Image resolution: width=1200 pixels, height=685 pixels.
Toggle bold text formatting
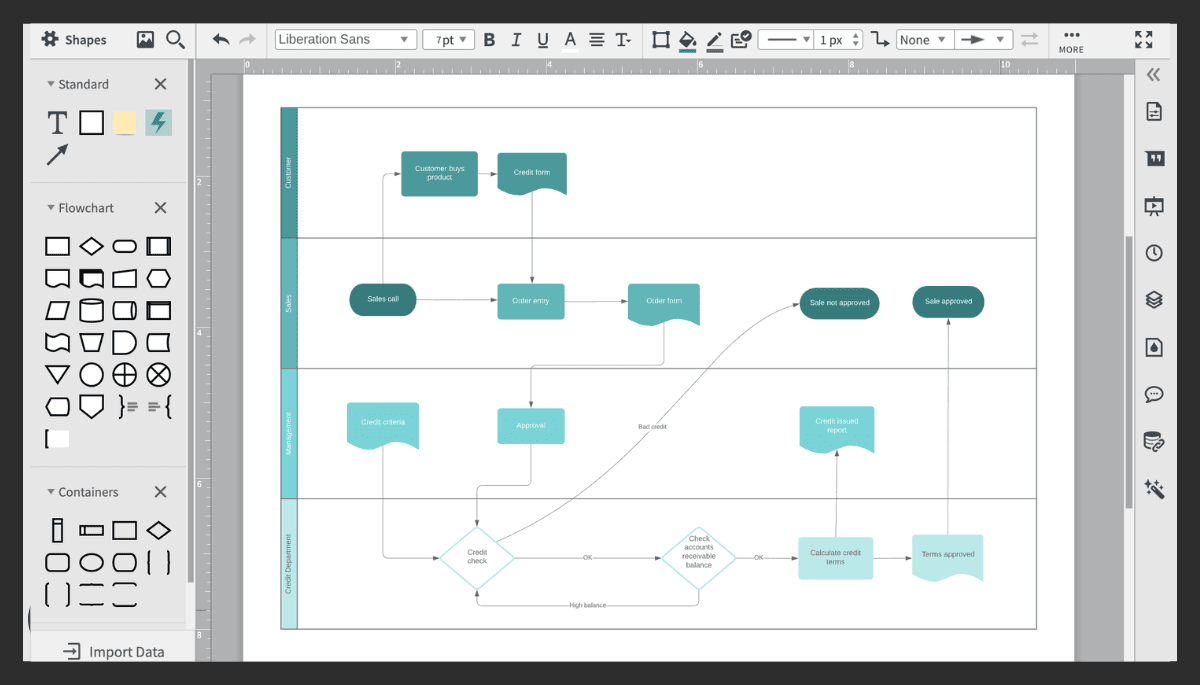pos(489,40)
